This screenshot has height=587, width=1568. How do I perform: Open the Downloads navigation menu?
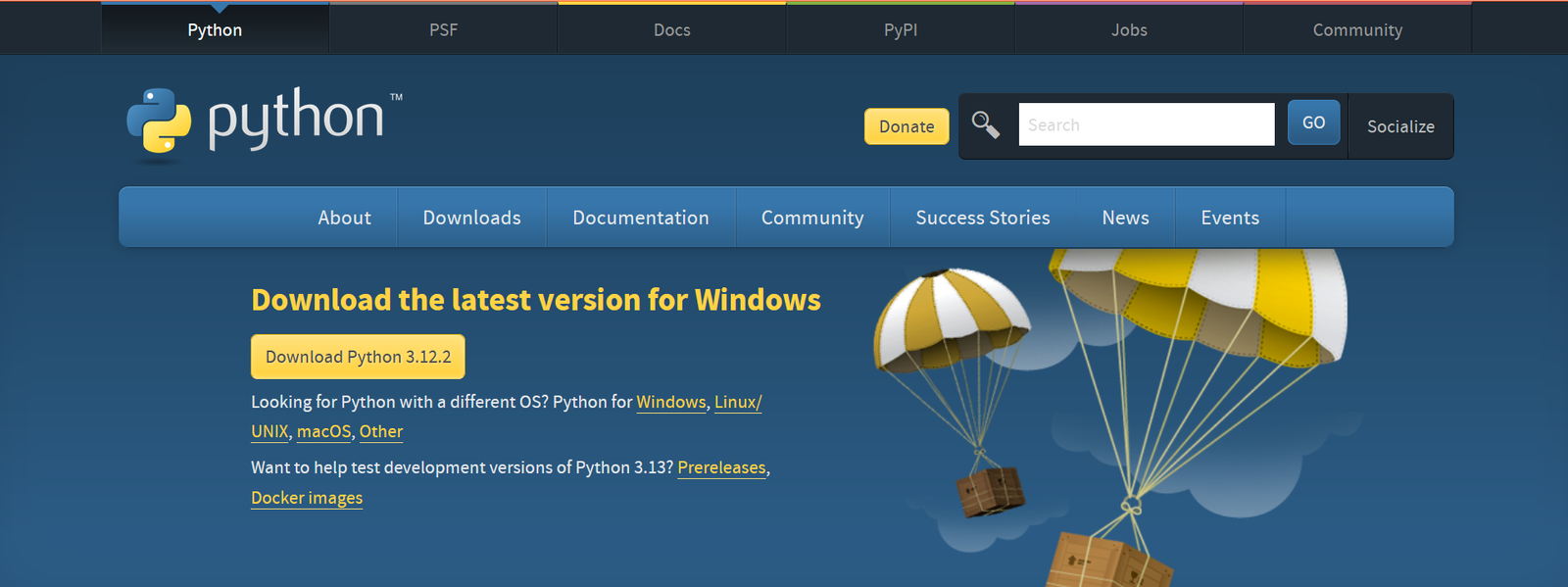coord(471,218)
